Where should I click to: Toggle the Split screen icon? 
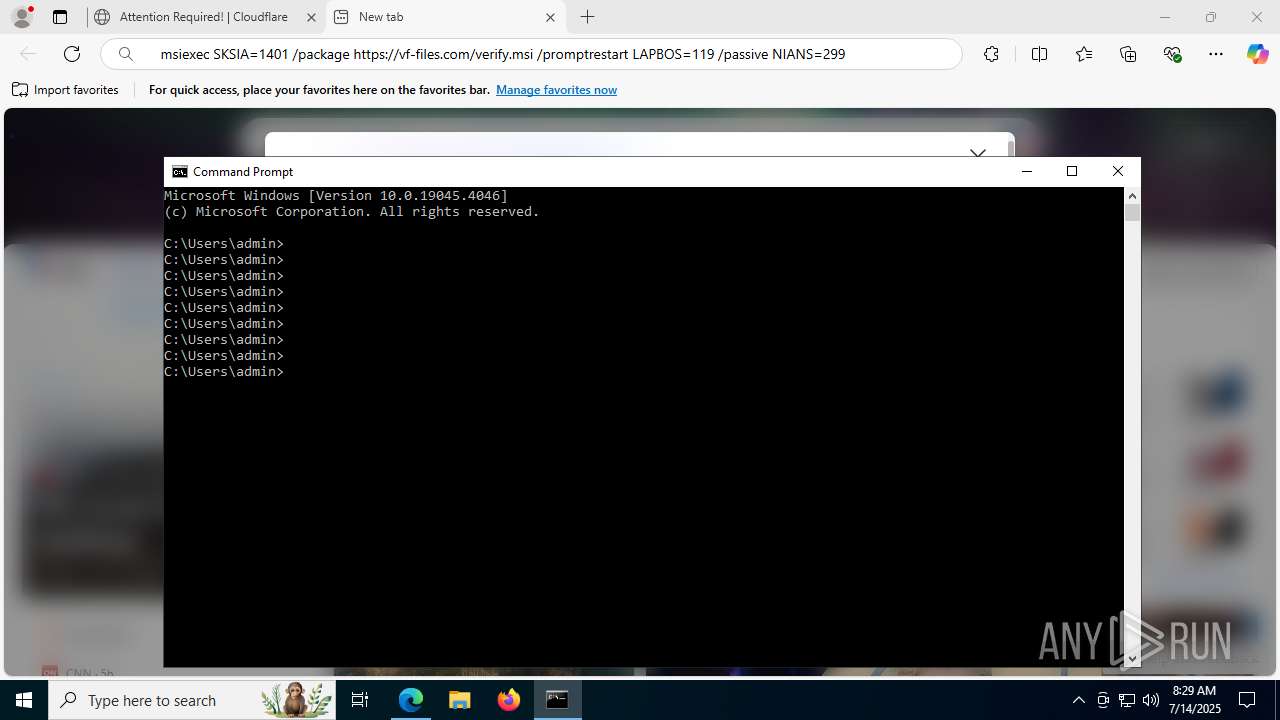tap(1039, 54)
